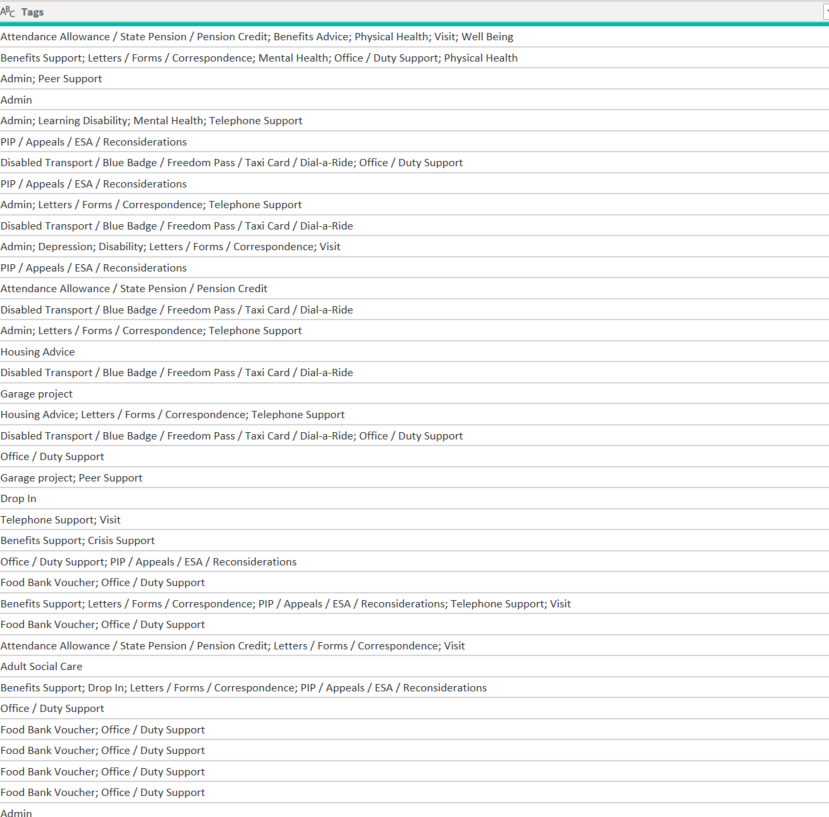Select the 'Adult Social Care' cell
The width and height of the screenshot is (829, 817).
414,666
